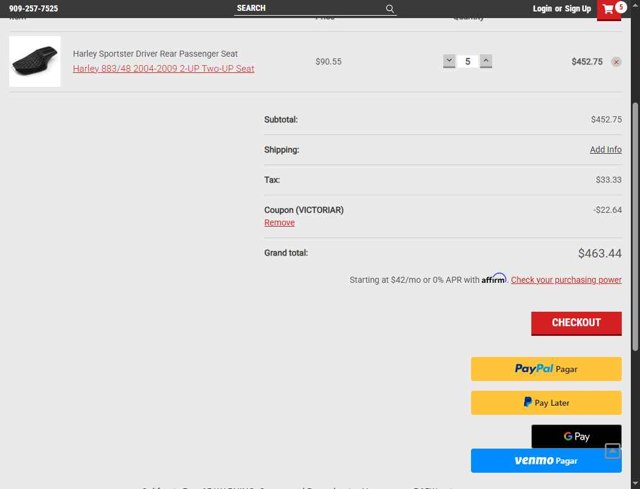This screenshot has width=640, height=489.
Task: Click the phone number 909-257-7525
Action: (x=33, y=9)
